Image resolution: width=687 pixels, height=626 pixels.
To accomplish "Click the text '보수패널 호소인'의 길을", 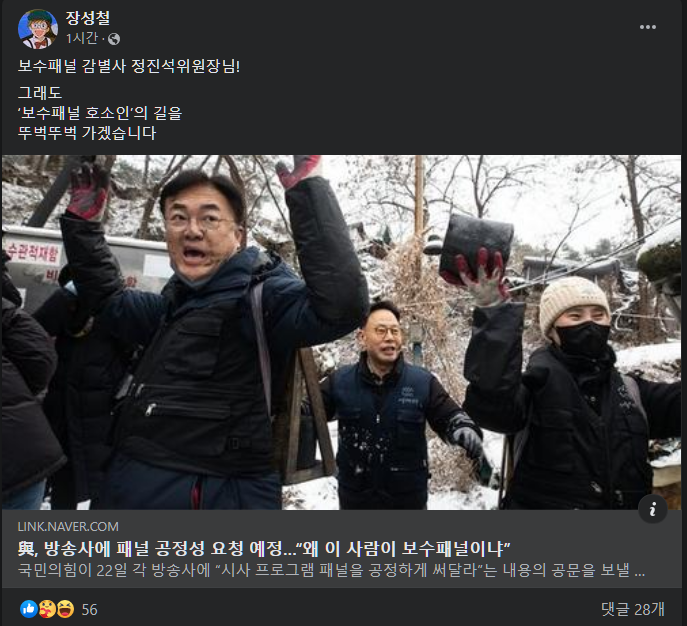I will pos(100,113).
